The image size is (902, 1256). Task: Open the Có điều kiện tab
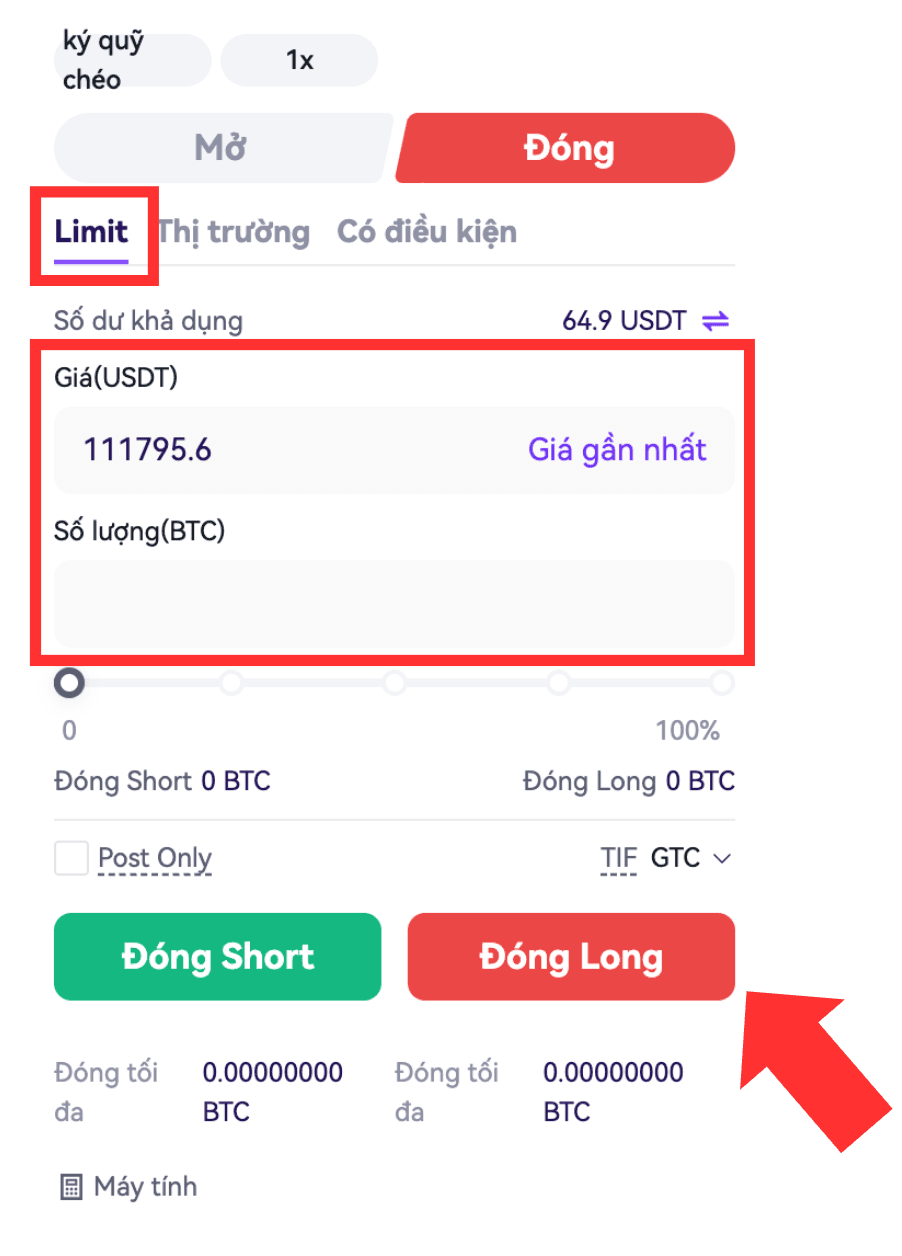click(x=426, y=232)
